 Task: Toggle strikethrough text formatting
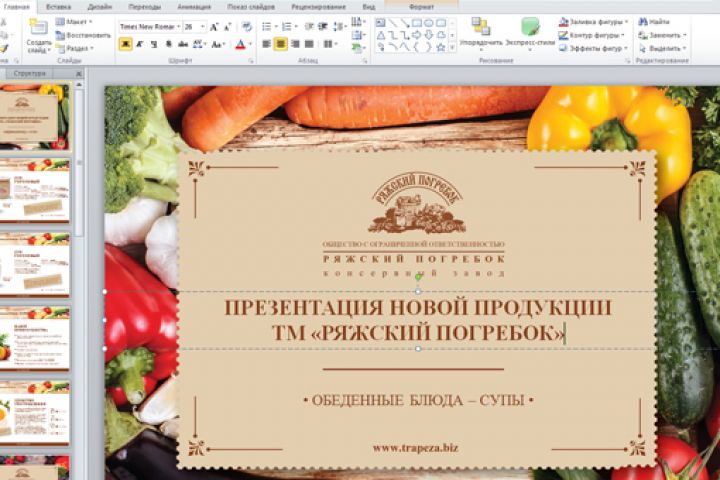[183, 44]
